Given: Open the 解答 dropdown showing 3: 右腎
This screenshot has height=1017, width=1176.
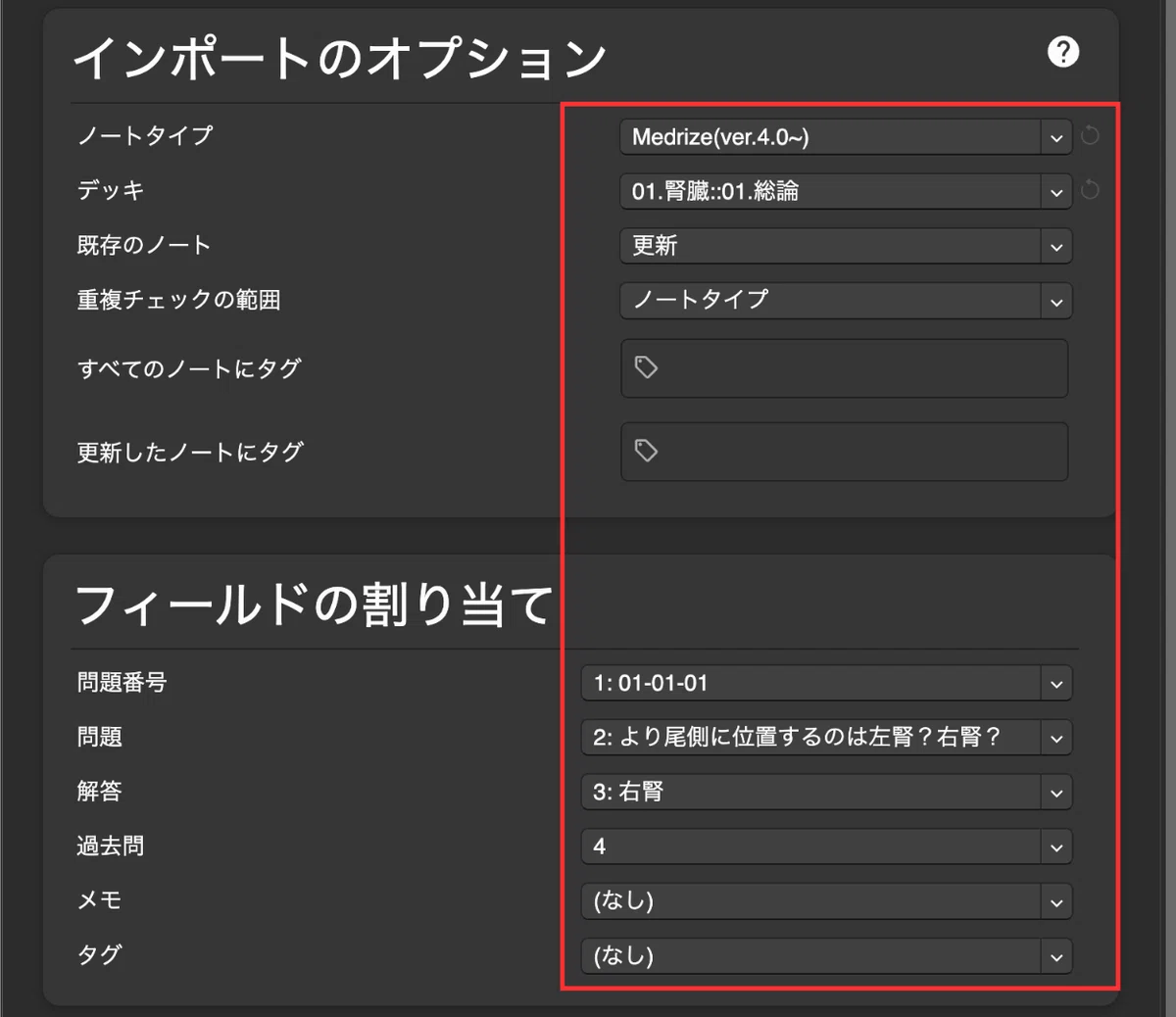Looking at the screenshot, I should pyautogui.click(x=826, y=792).
